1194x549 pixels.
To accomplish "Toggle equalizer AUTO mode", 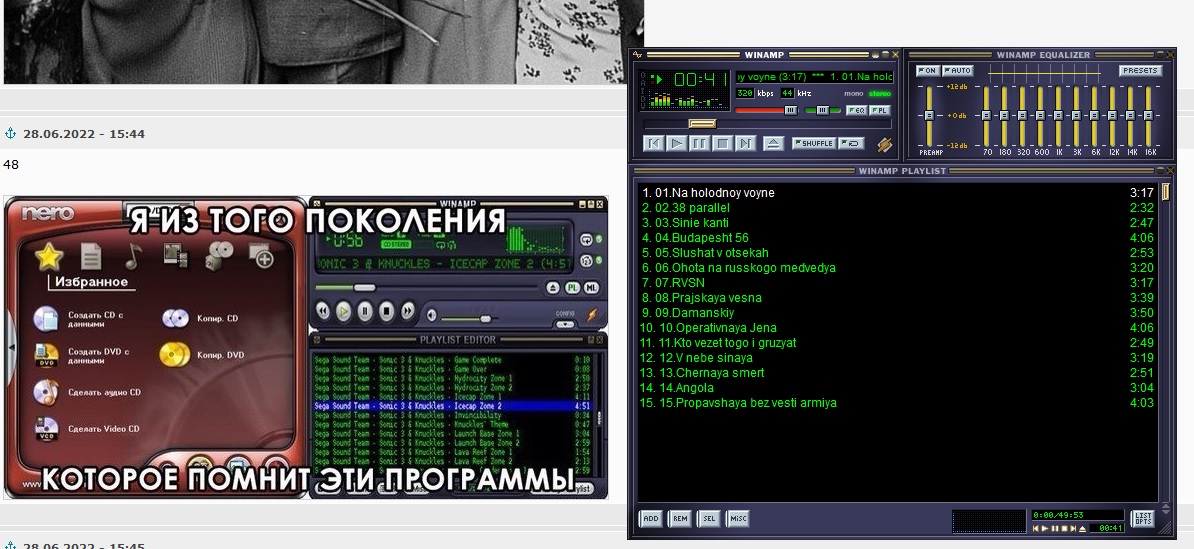I will [x=958, y=71].
